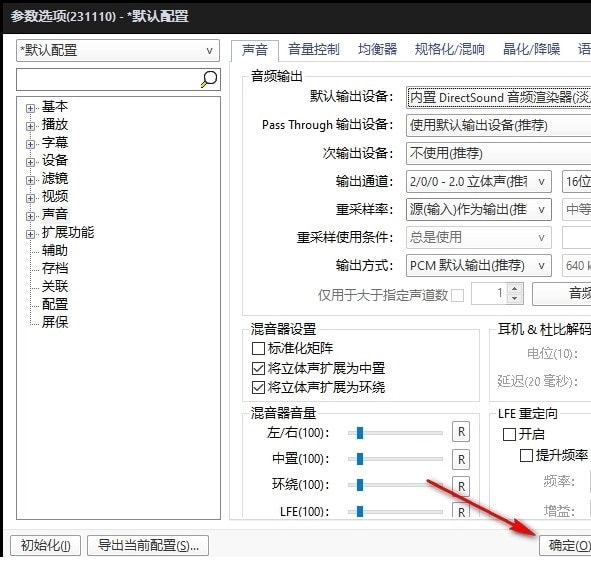Enable LFE 重定向 开启 checkbox

click(510, 434)
